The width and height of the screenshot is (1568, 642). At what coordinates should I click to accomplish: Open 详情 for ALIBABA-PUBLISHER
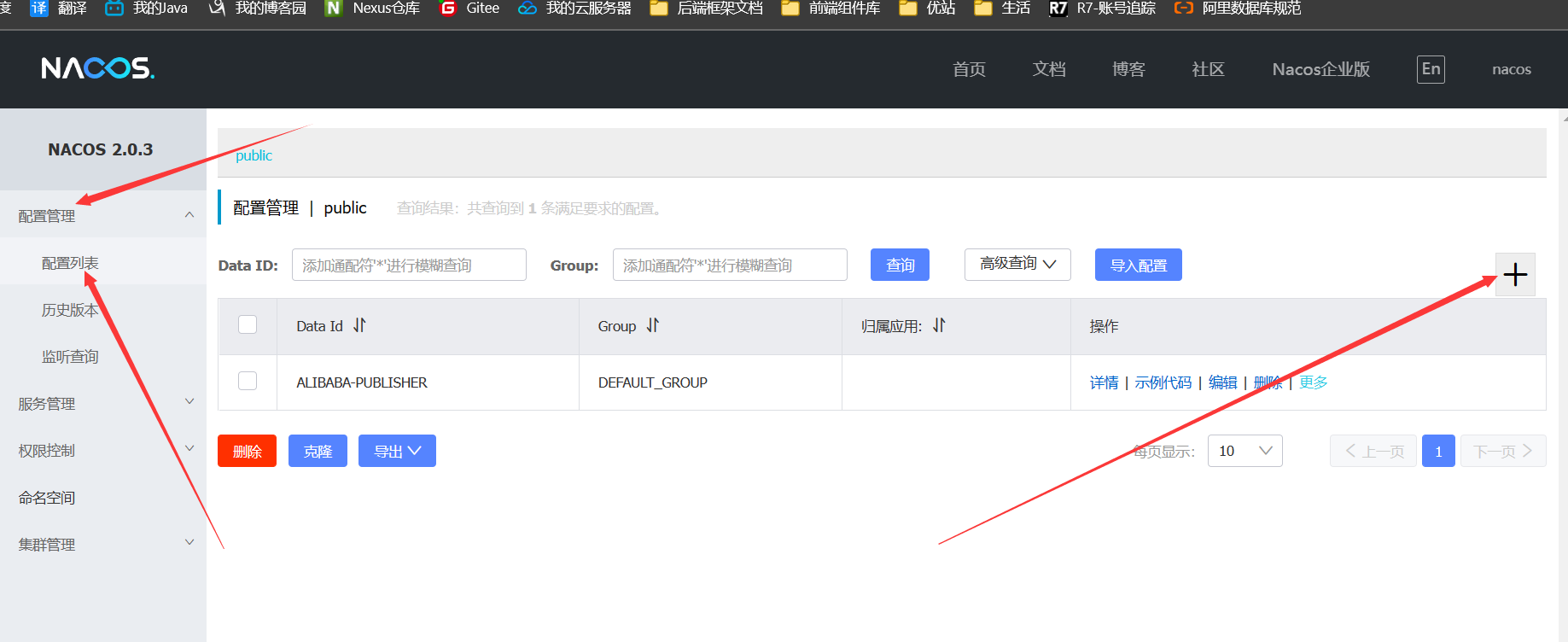pos(1104,382)
